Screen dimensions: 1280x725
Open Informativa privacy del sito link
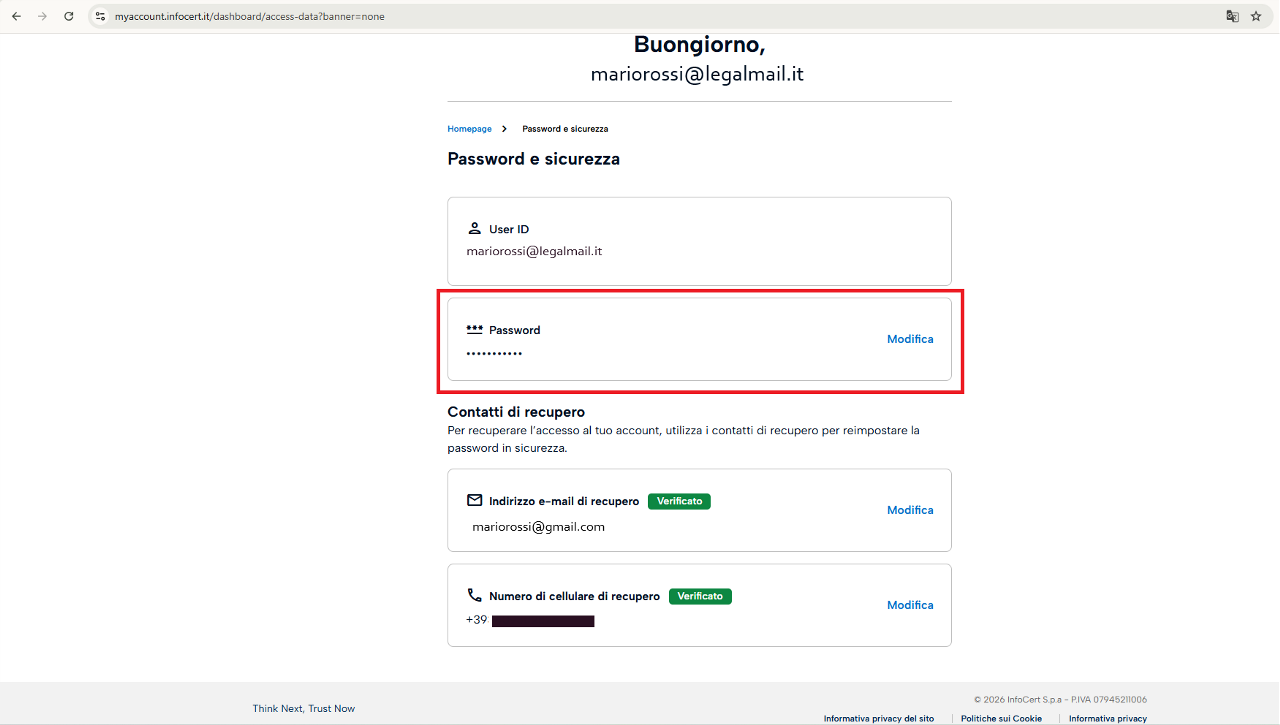[879, 718]
